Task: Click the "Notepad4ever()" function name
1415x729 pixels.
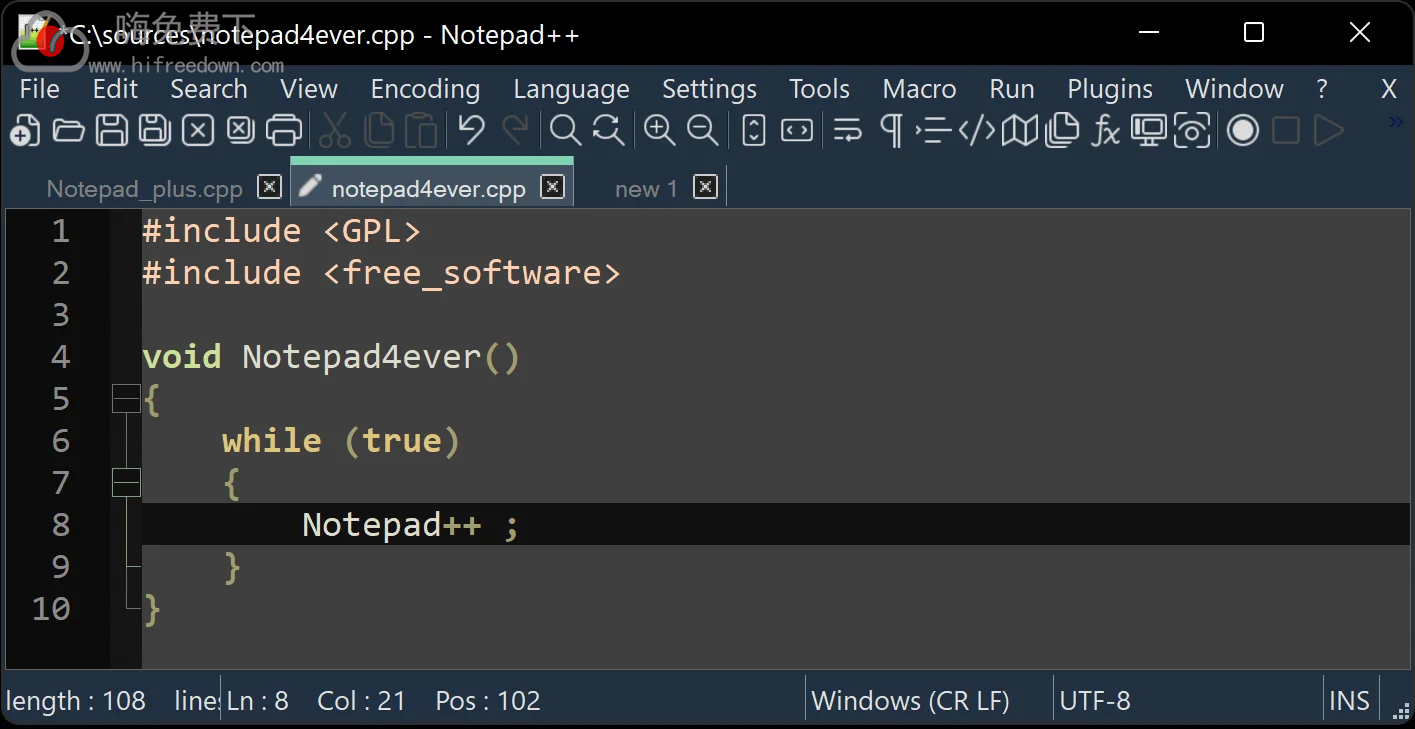Action: 381,357
